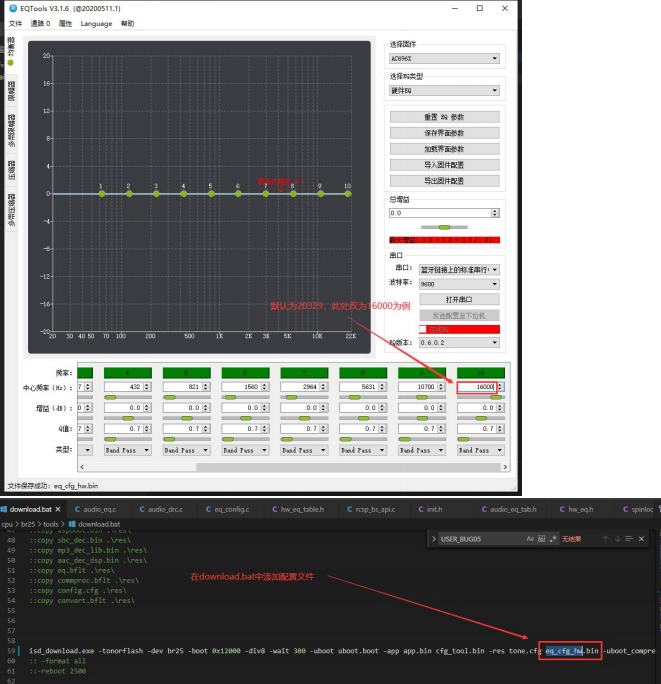
Task: Click stepper of center frequency 432
Action: [x=147, y=387]
